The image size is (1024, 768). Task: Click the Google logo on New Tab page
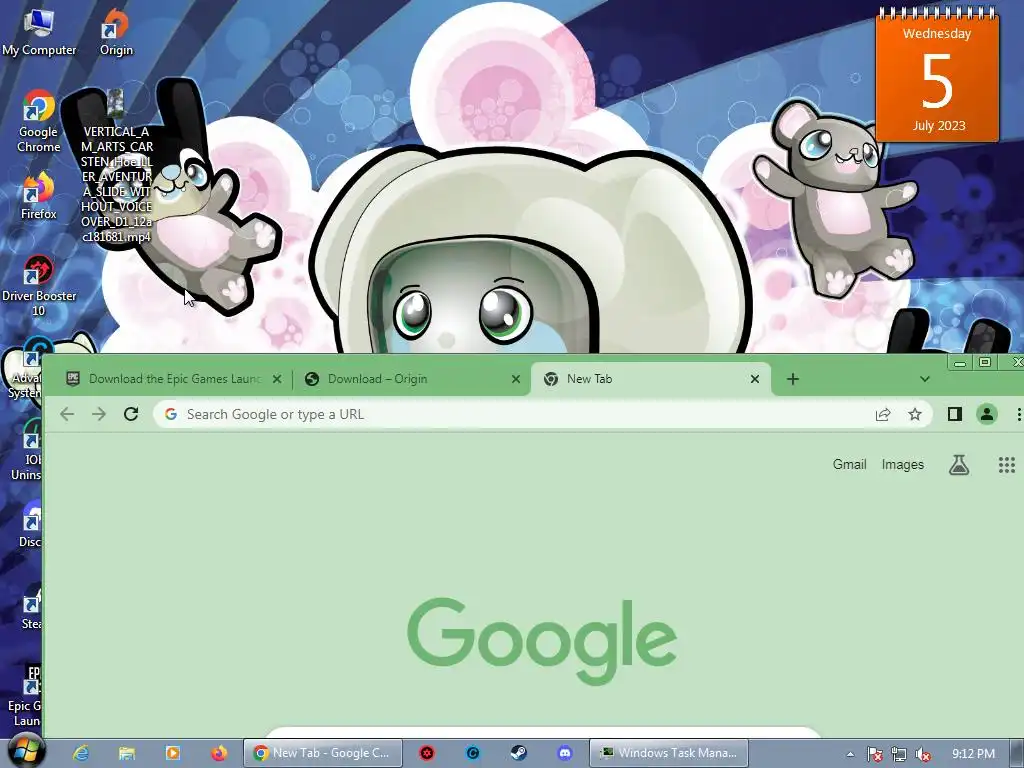tap(542, 640)
